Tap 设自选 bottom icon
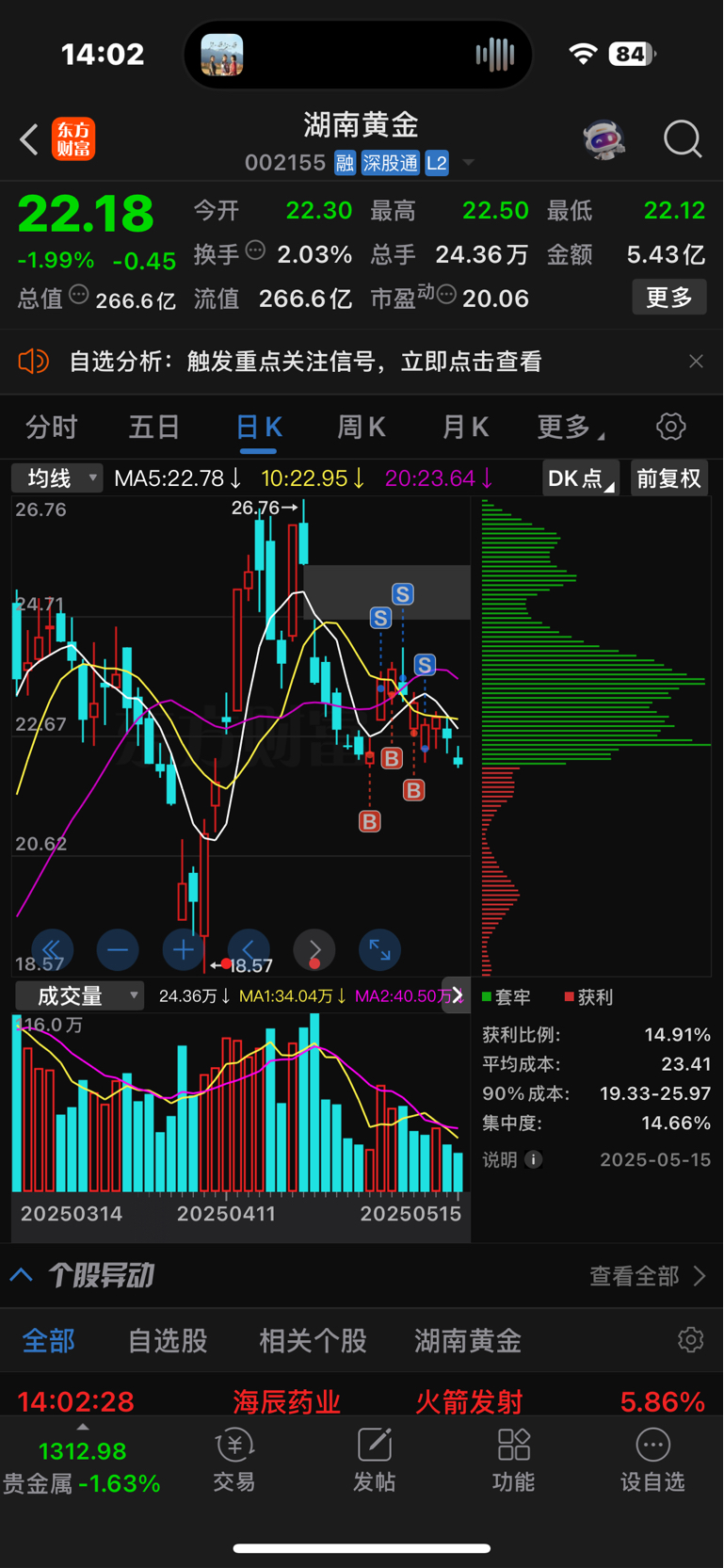This screenshot has height=1568, width=724. (652, 1461)
